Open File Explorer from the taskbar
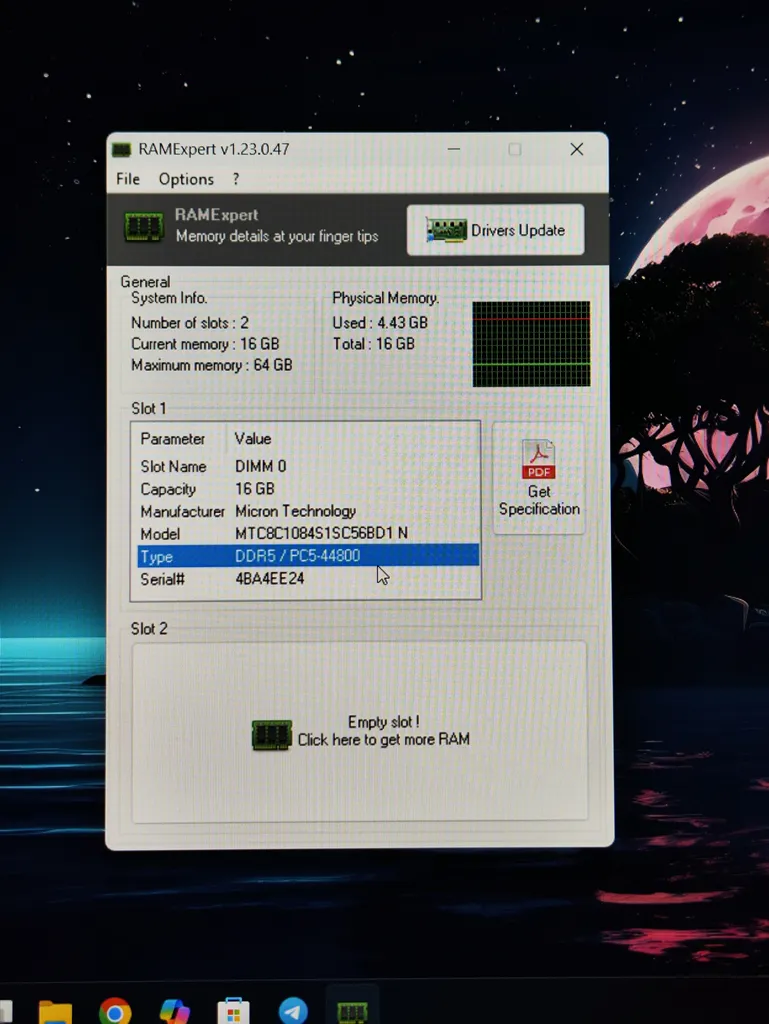This screenshot has height=1024, width=769. [55, 1011]
